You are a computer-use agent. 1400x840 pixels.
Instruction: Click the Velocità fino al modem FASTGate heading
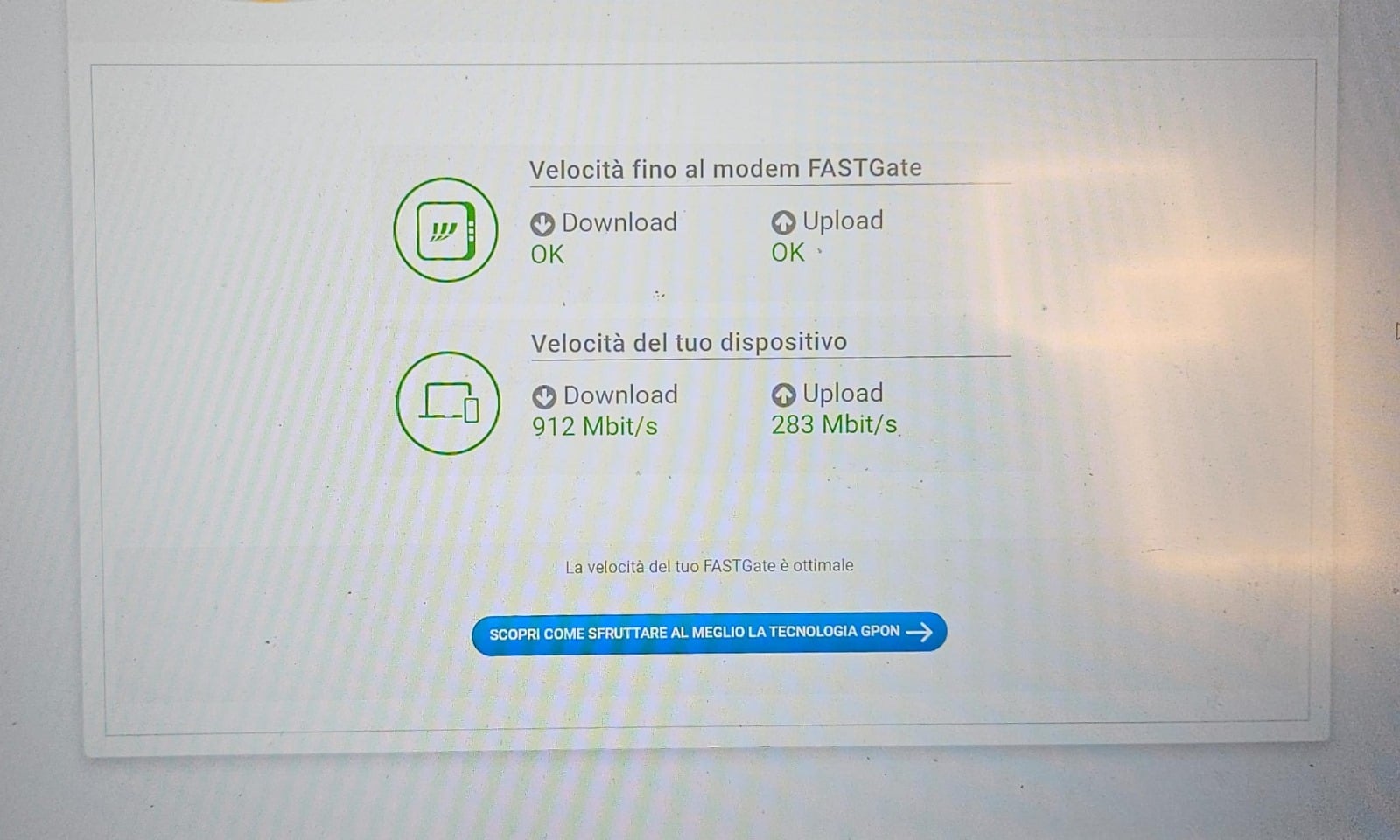(725, 168)
